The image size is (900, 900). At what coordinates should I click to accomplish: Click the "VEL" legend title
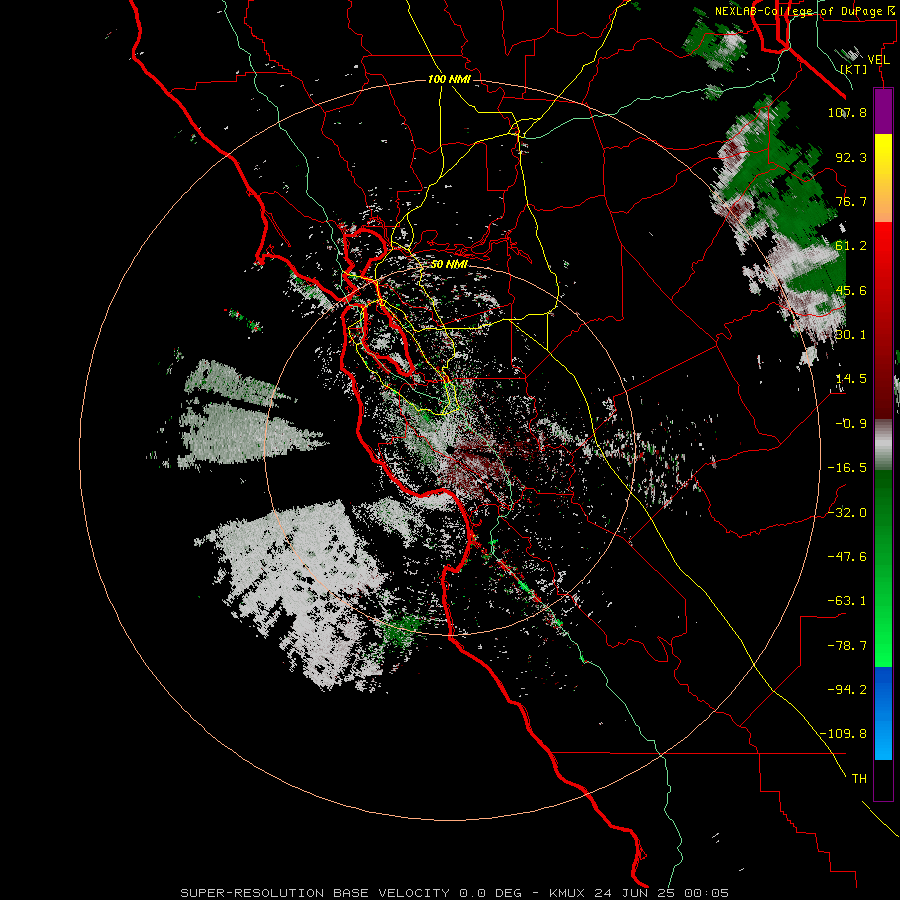click(878, 60)
